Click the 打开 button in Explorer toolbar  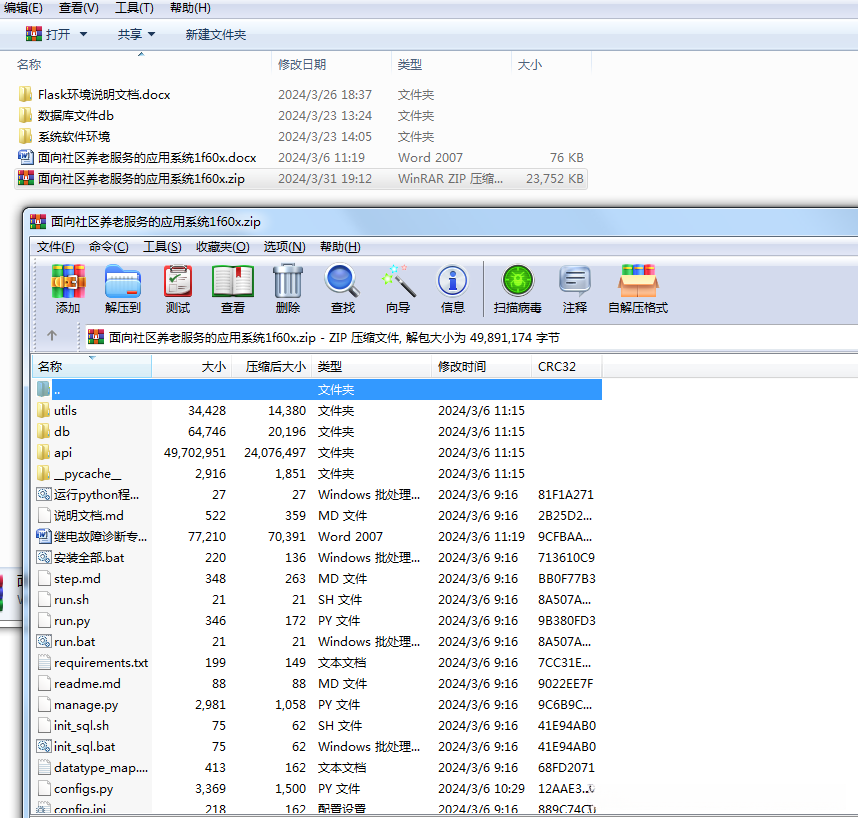tap(48, 34)
